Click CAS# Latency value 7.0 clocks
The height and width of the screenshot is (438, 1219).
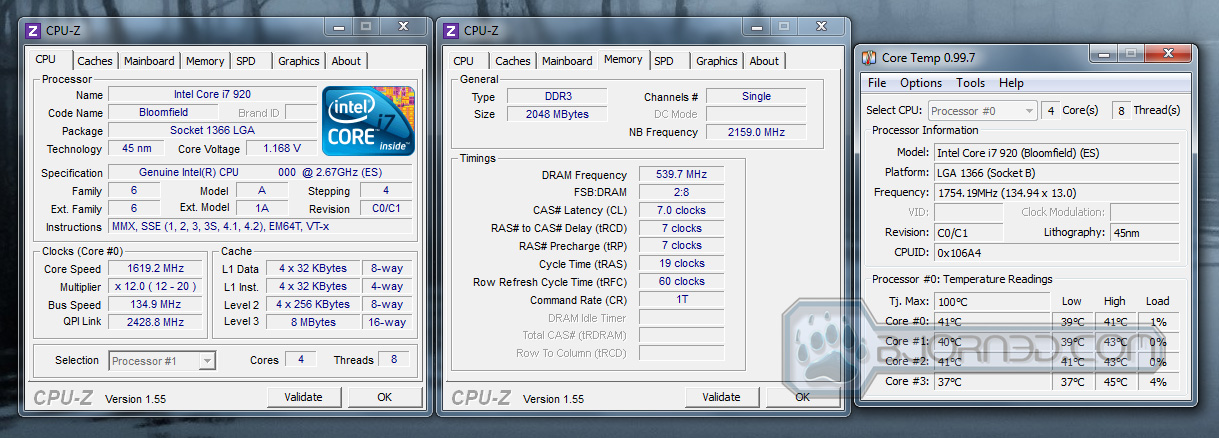682,211
